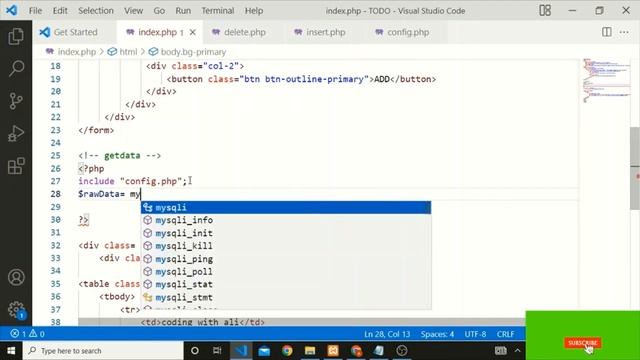Viewport: 640px width, 360px height.
Task: Customize layout icon in title bar
Action: click(545, 10)
